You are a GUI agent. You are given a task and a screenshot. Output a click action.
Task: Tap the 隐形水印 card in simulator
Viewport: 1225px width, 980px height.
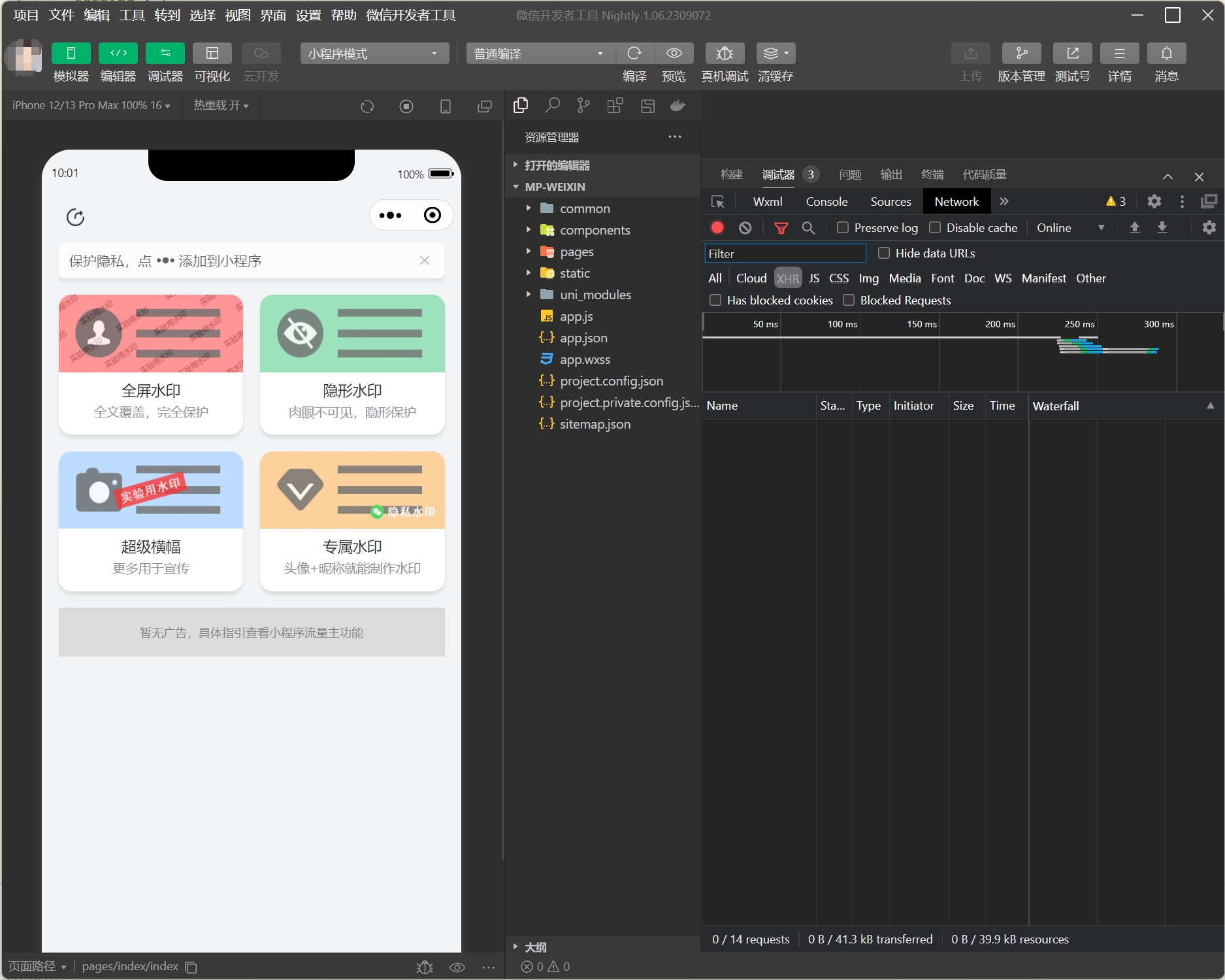tap(352, 365)
